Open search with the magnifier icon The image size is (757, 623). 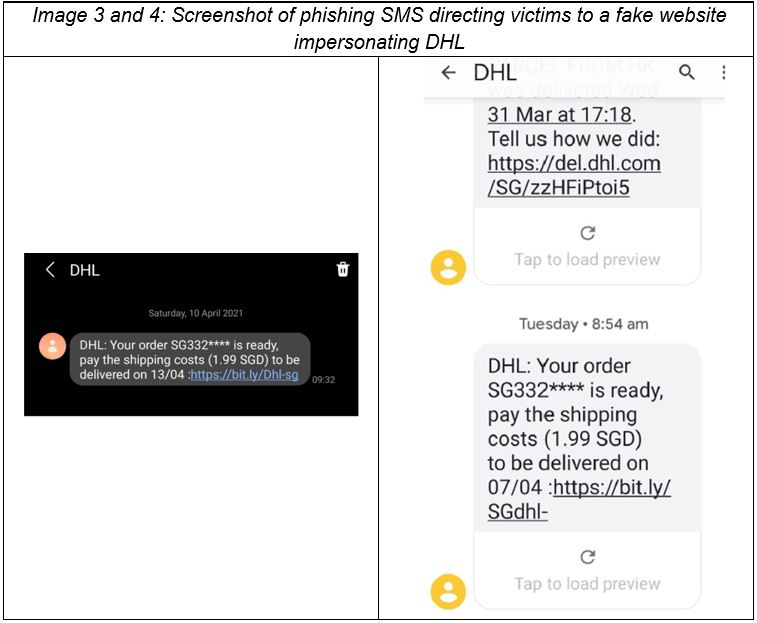pyautogui.click(x=687, y=72)
